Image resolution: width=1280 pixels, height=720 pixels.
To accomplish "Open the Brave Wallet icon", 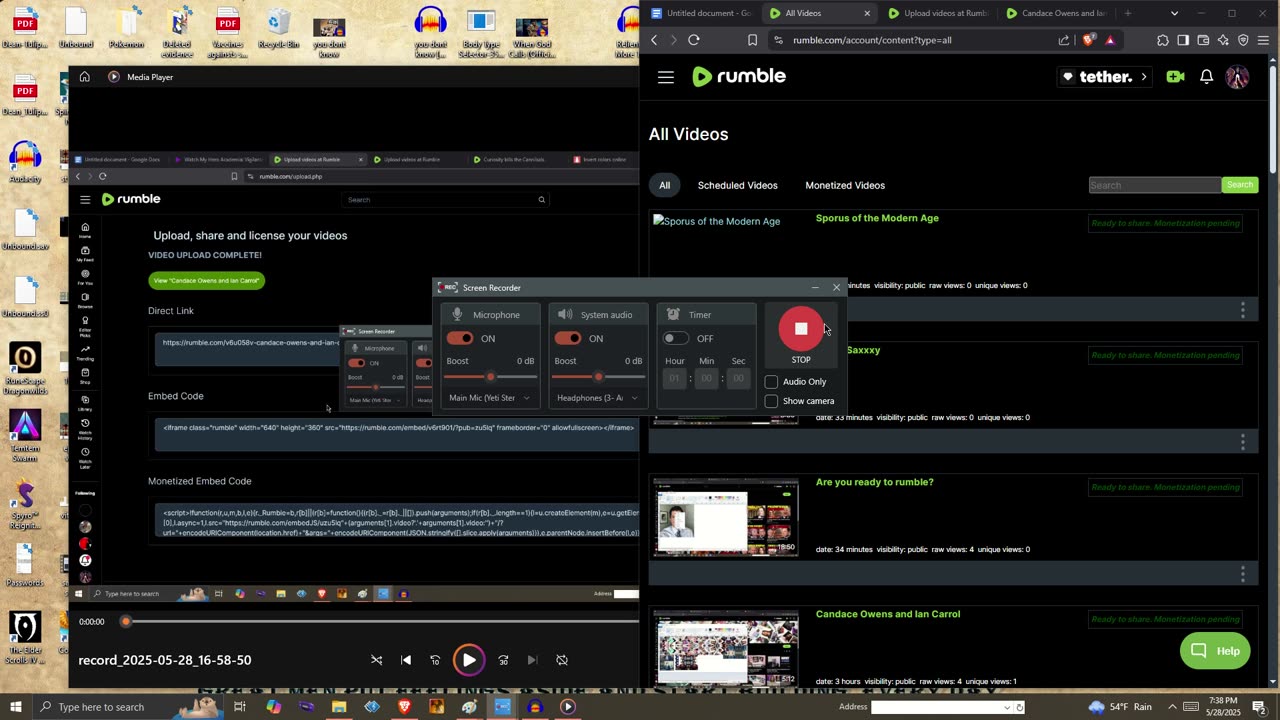I will click(1203, 40).
